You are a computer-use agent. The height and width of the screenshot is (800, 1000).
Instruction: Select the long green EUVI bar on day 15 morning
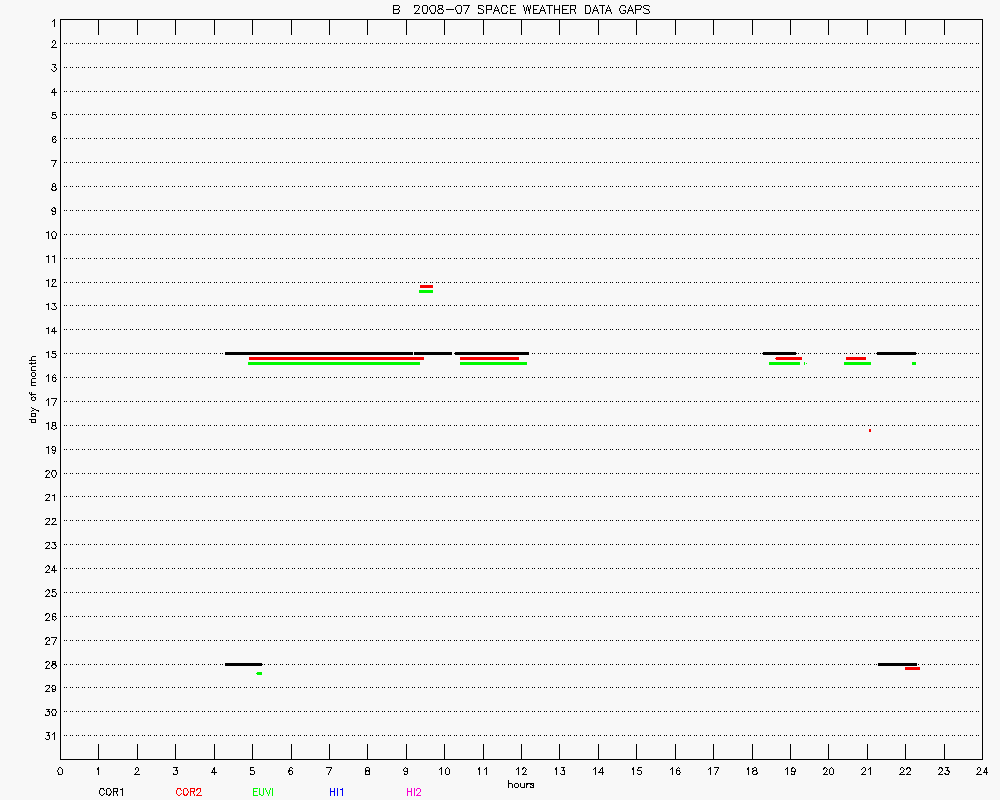[333, 364]
